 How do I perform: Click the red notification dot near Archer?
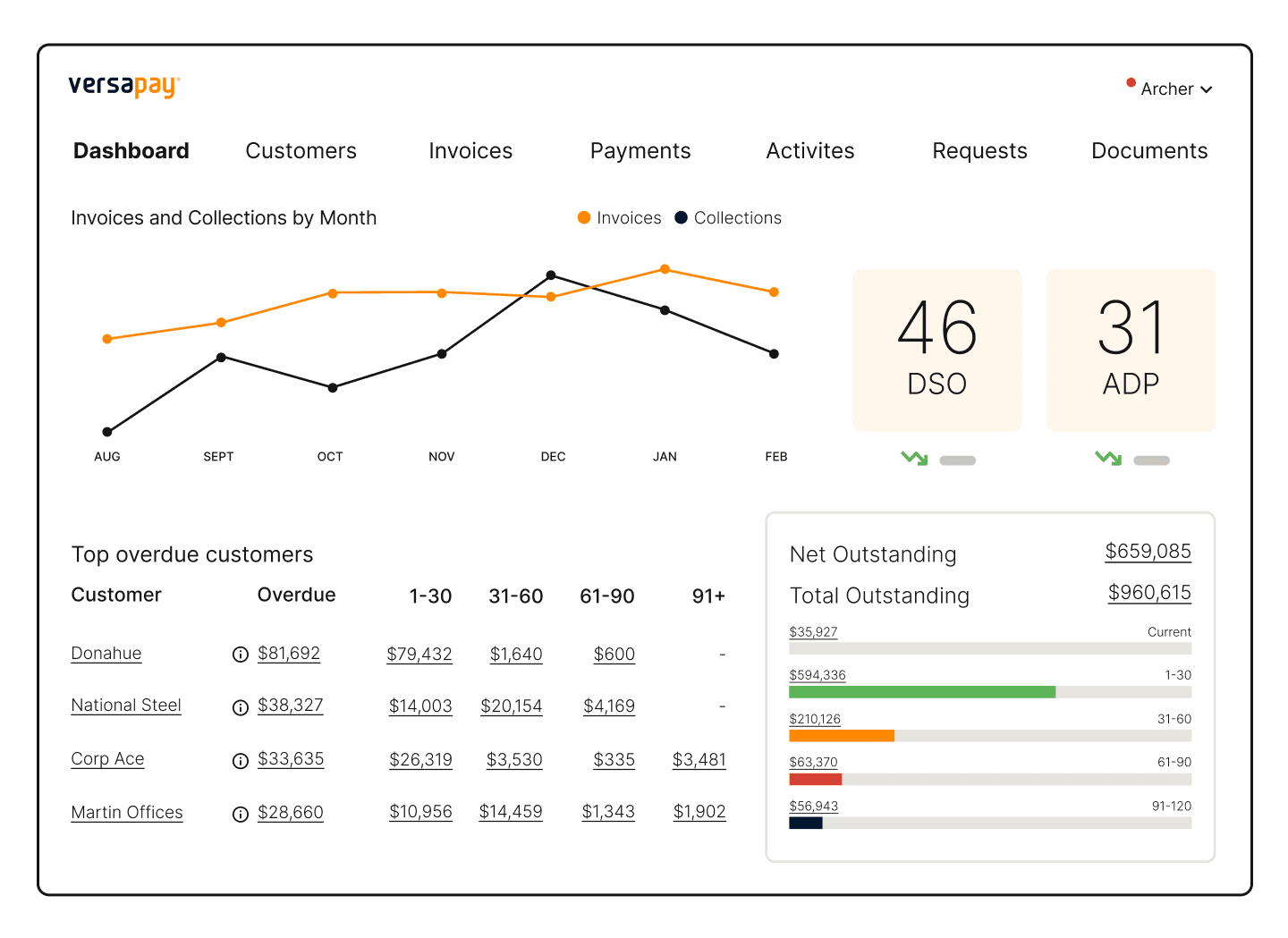[1130, 81]
